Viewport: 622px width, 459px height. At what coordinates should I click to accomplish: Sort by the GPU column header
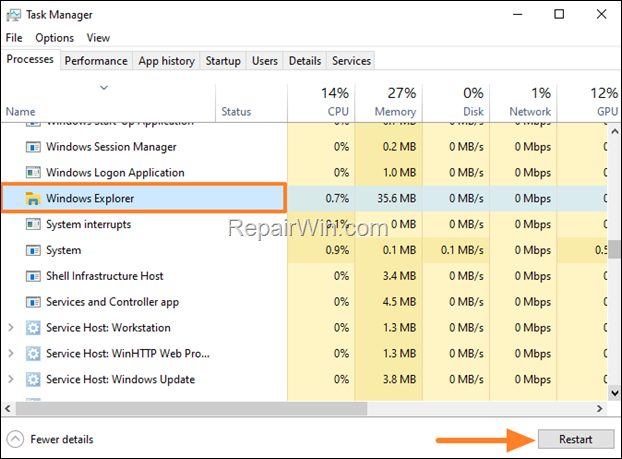589,103
